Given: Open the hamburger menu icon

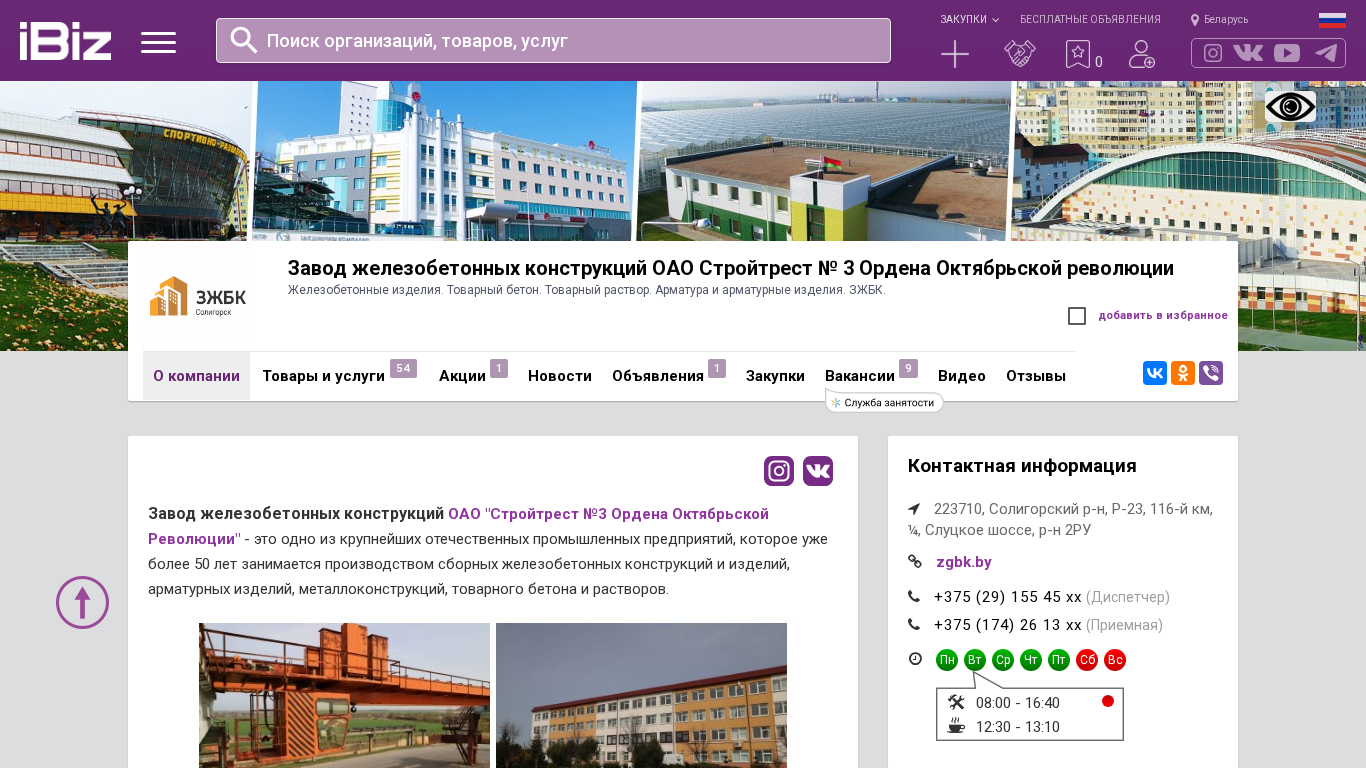Looking at the screenshot, I should (158, 42).
